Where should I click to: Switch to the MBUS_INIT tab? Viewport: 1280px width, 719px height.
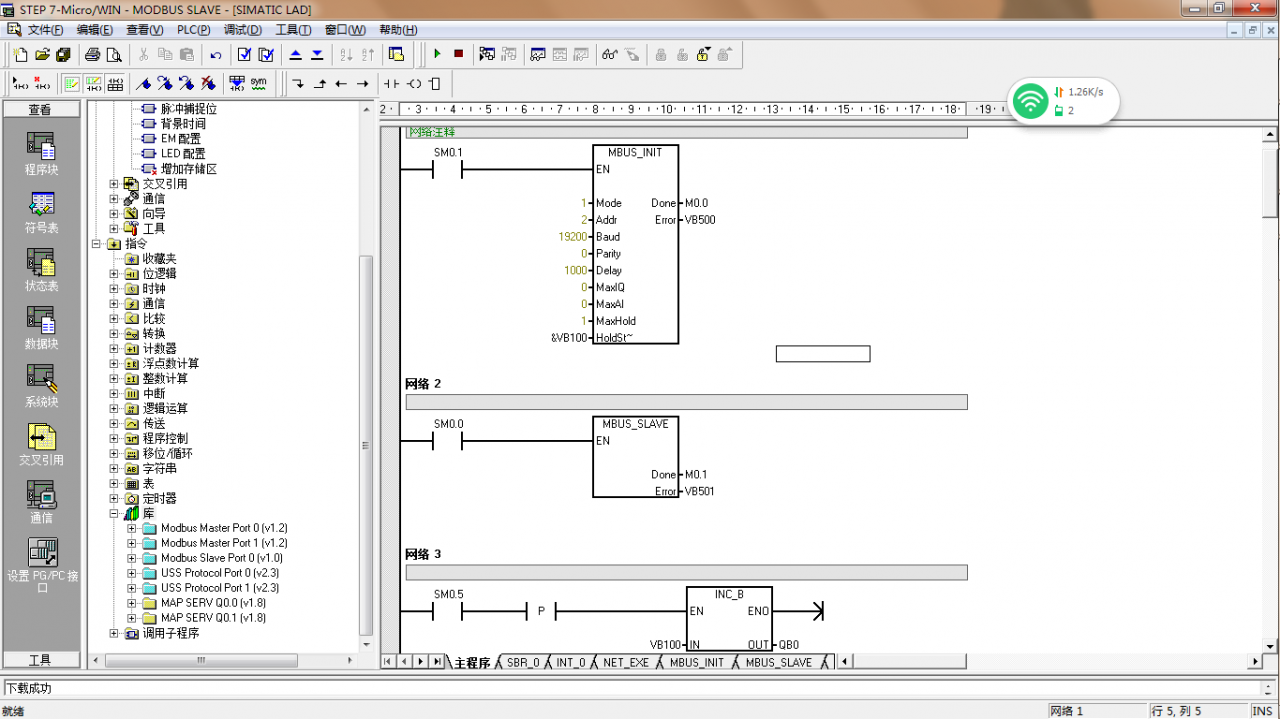tap(697, 662)
